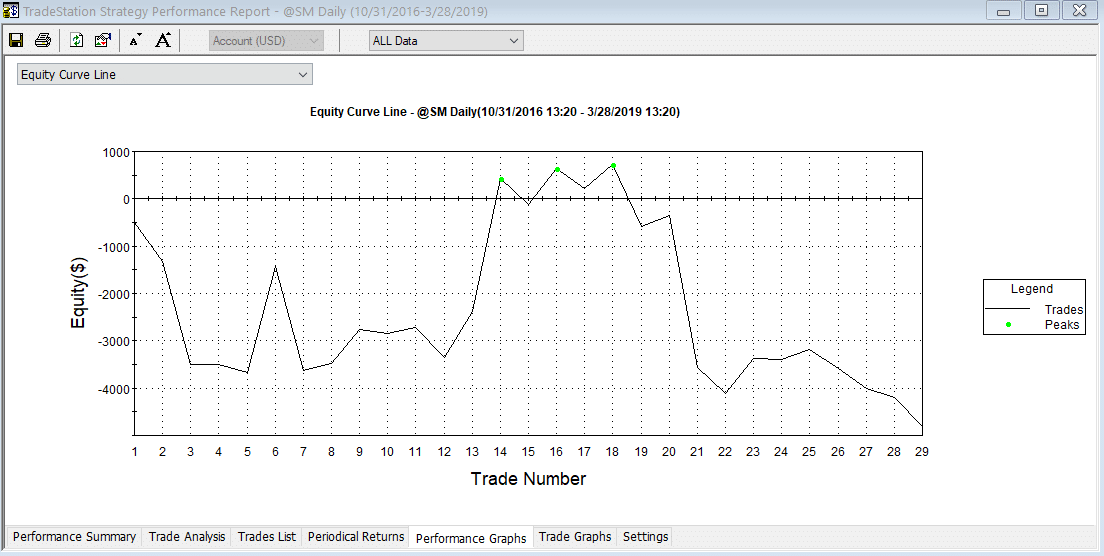
Task: Click the Equity($) axis label
Action: 78,293
